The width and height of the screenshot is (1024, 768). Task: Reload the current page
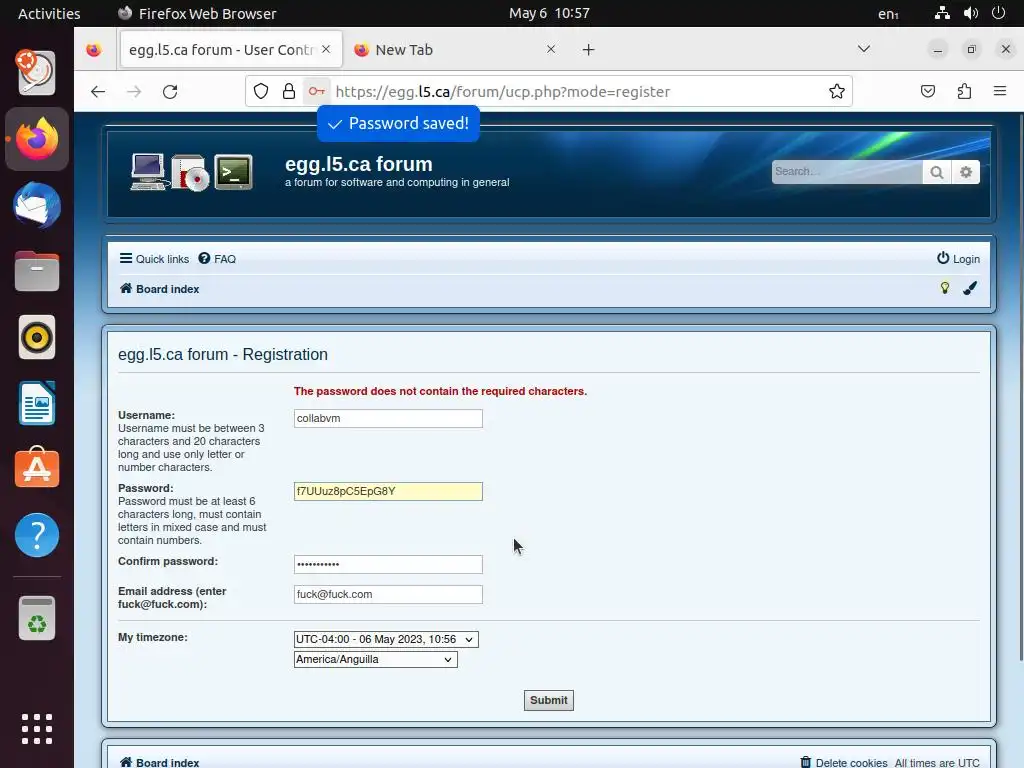(170, 91)
